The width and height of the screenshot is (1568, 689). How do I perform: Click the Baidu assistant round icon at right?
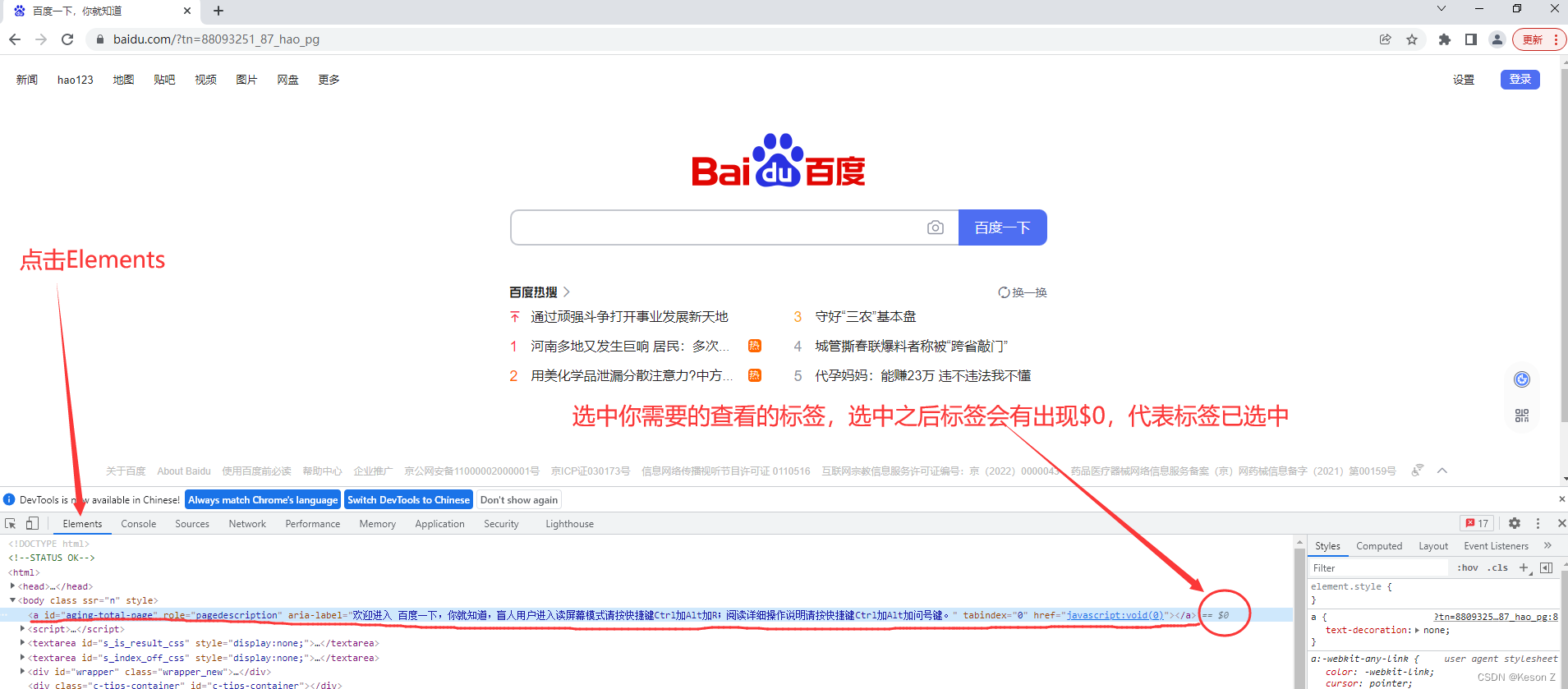(x=1522, y=379)
